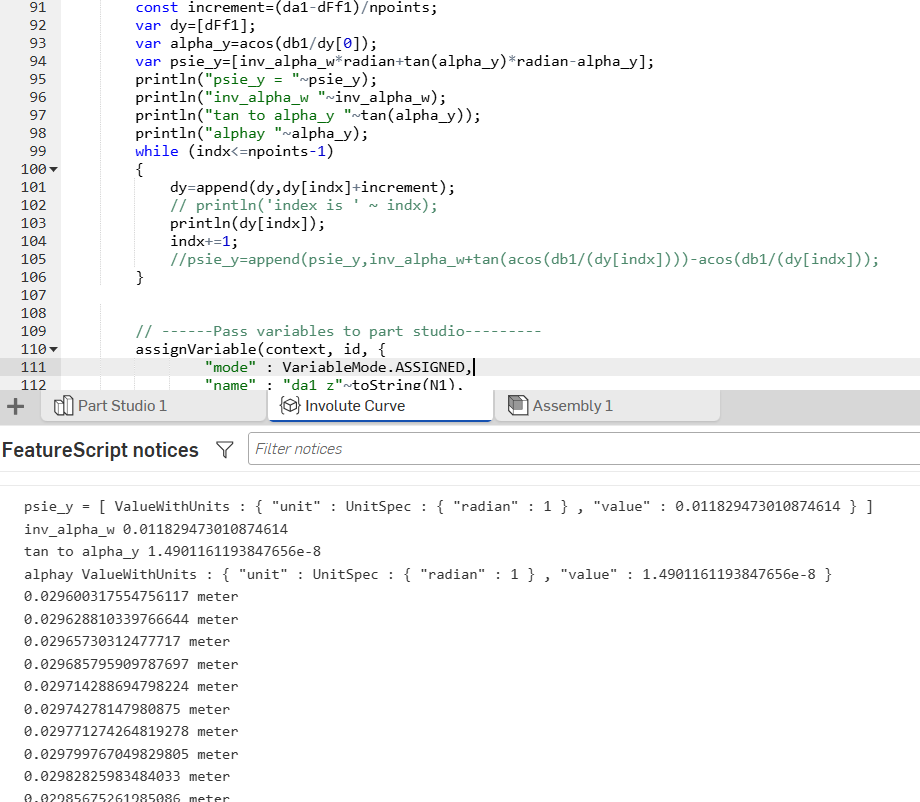
Task: Click the 'psie_y = [ ValueWithUnits' notice line
Action: pyautogui.click(x=448, y=507)
